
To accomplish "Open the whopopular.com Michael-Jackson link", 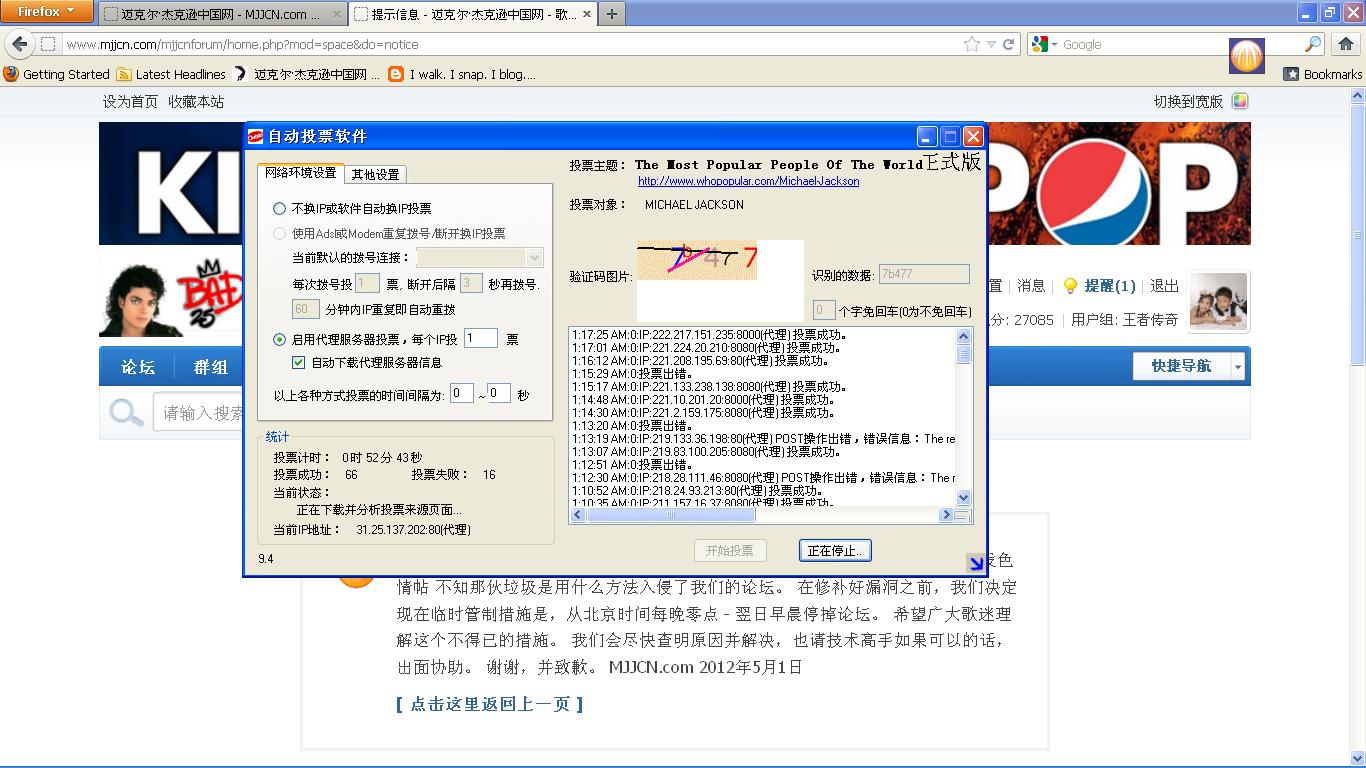I will point(748,181).
